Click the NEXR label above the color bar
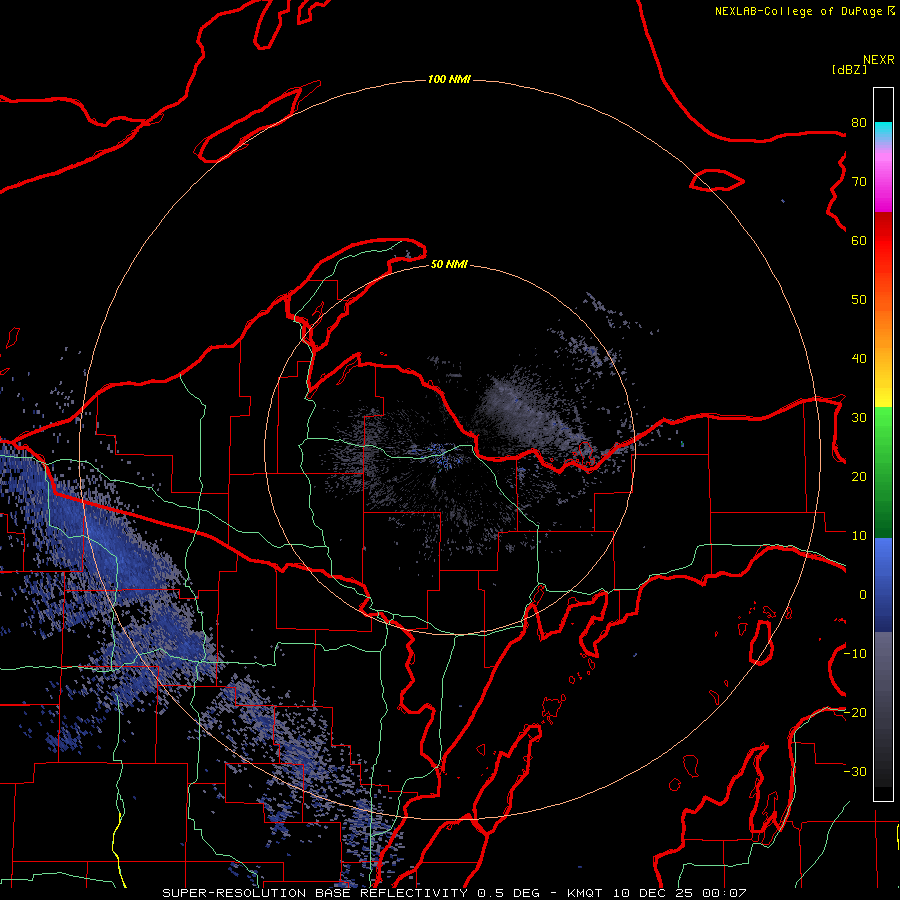The height and width of the screenshot is (900, 900). coord(879,60)
